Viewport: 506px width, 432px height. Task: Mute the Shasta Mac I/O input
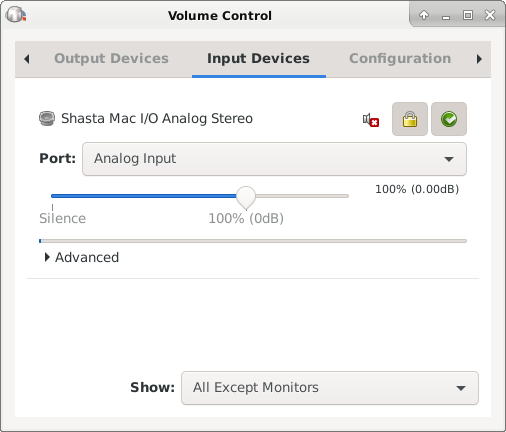coord(371,120)
